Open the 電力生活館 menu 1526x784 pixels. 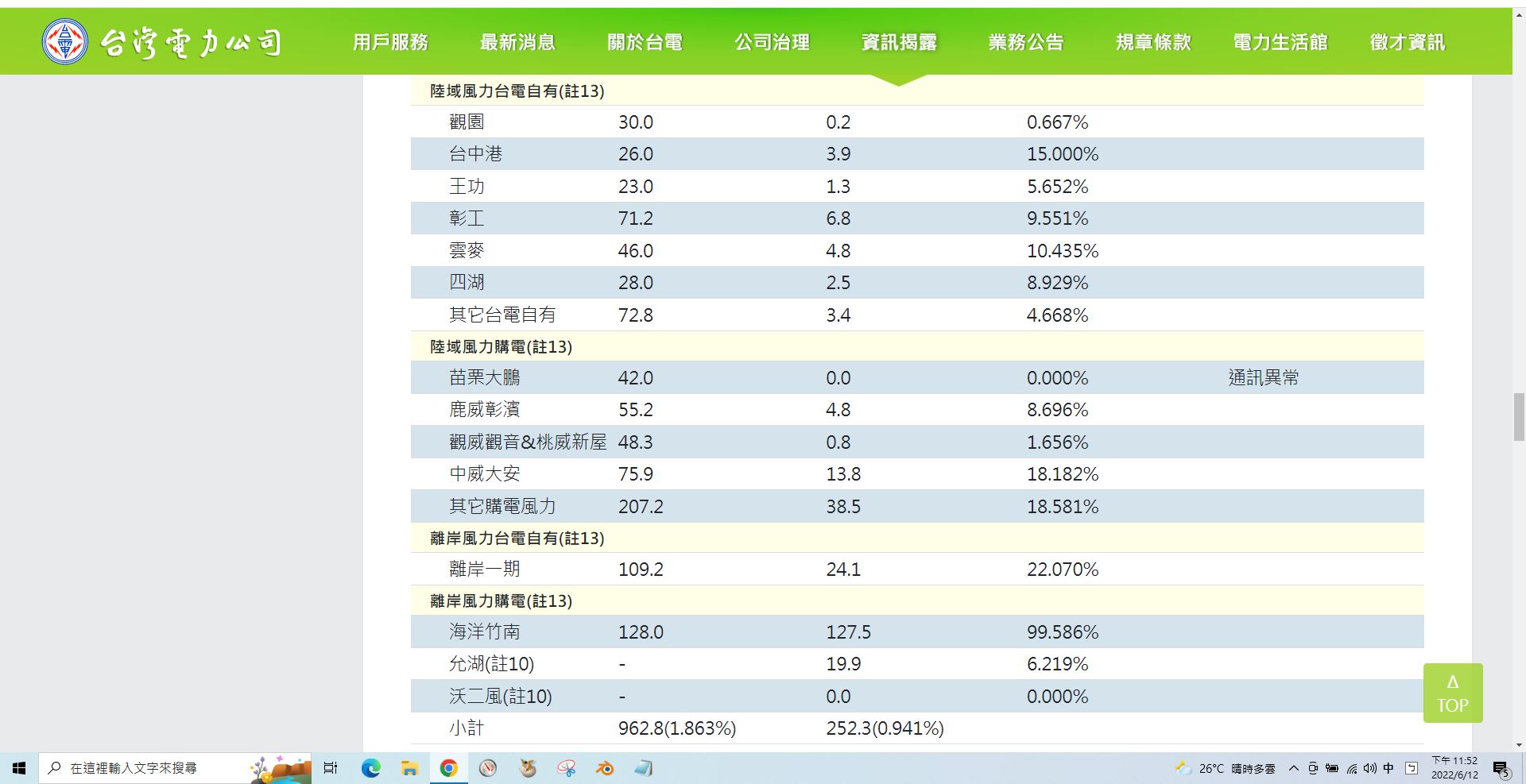point(1280,42)
